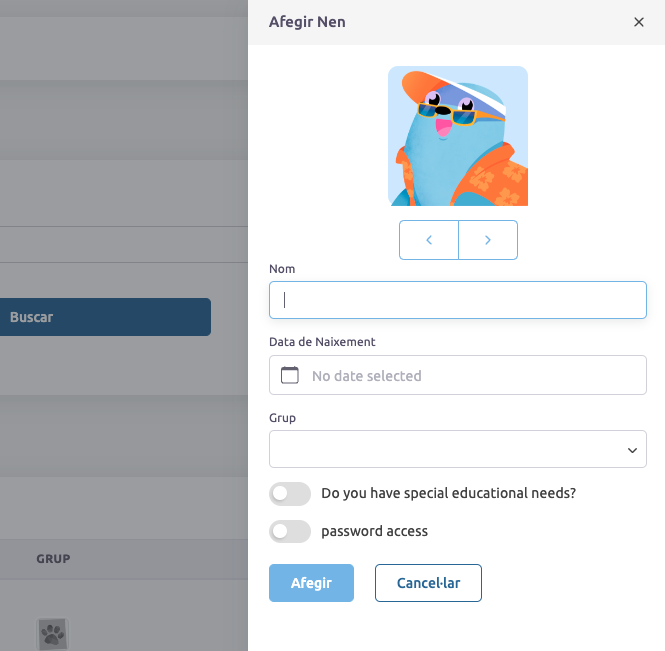
Task: Show the next avatar
Action: pos(488,240)
